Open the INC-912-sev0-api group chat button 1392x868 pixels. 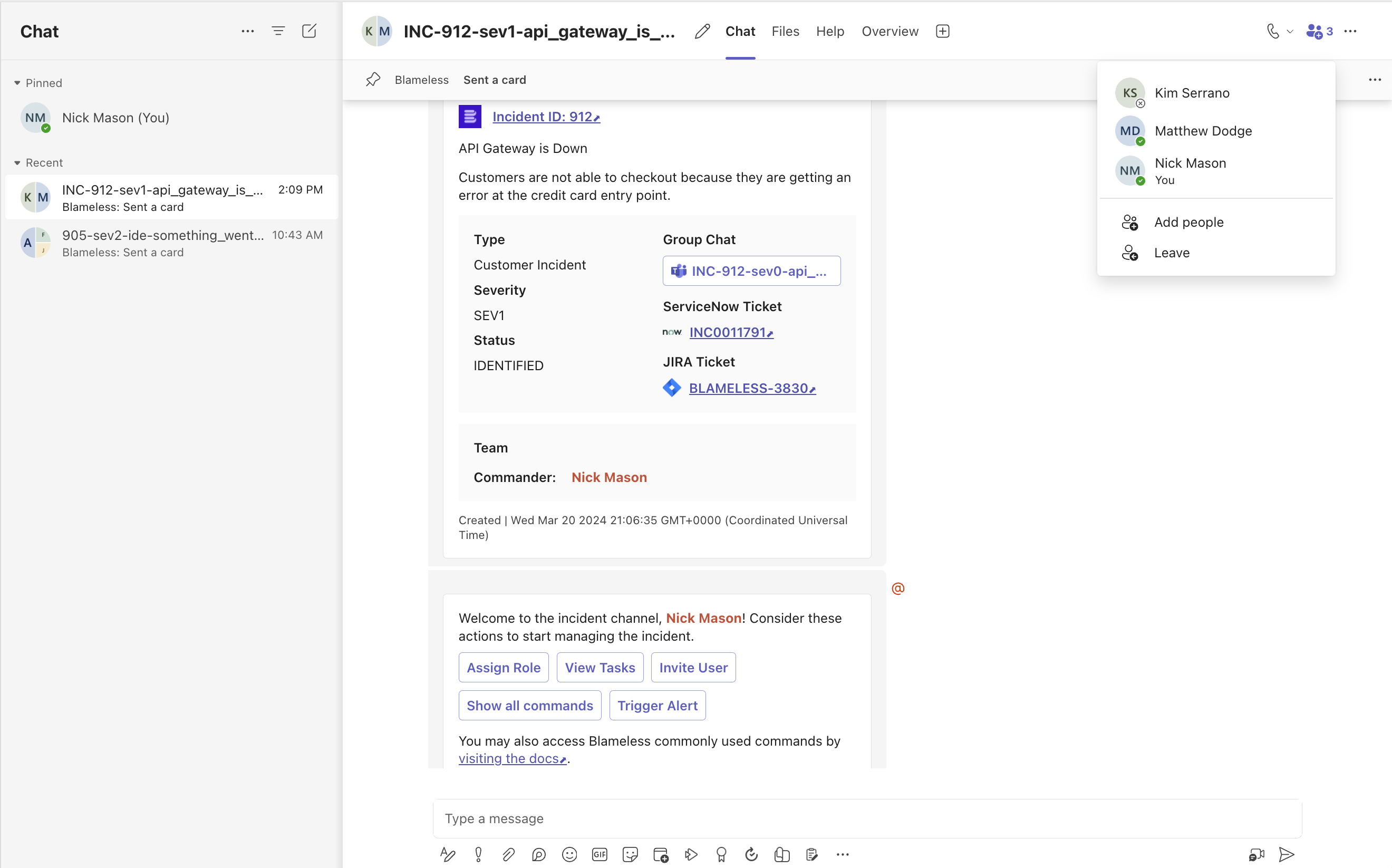click(751, 271)
